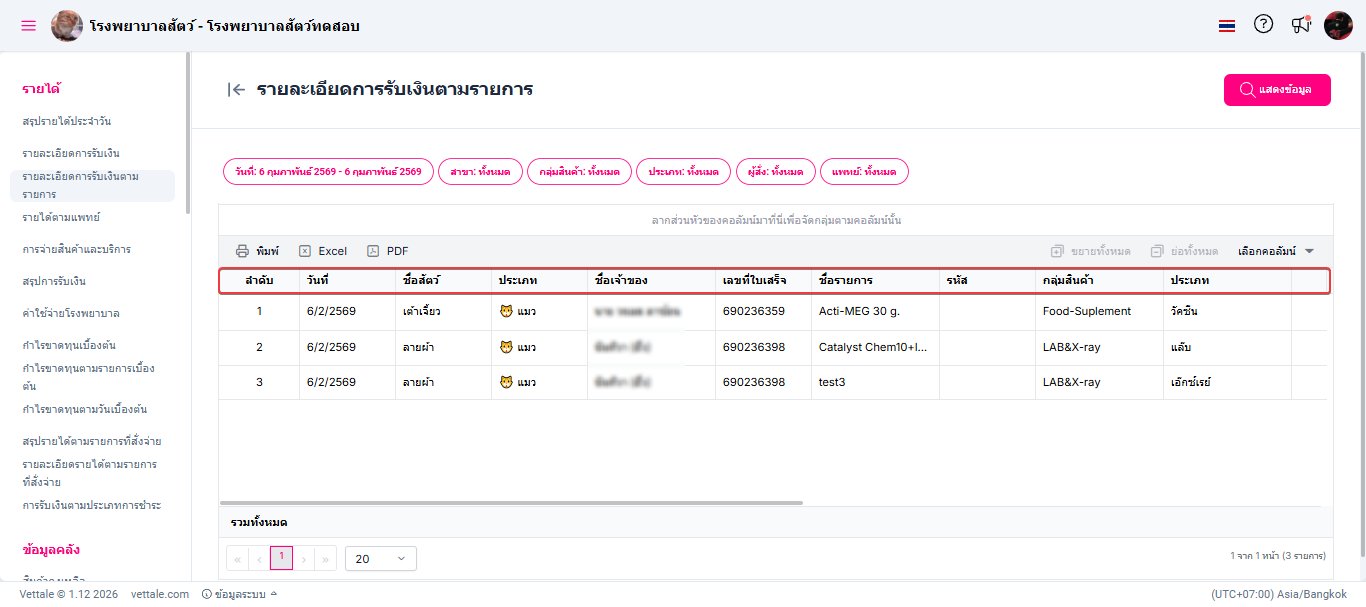
Task: Open the hamburger menu icon
Action: coord(28,26)
